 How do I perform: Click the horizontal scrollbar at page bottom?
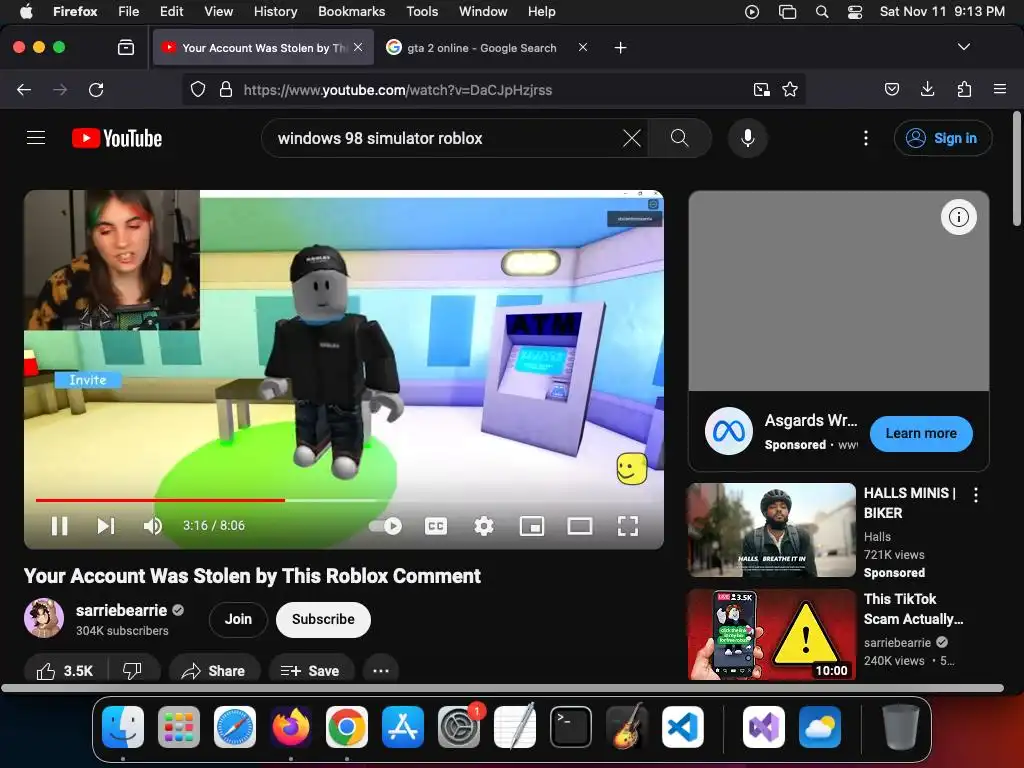pos(503,688)
